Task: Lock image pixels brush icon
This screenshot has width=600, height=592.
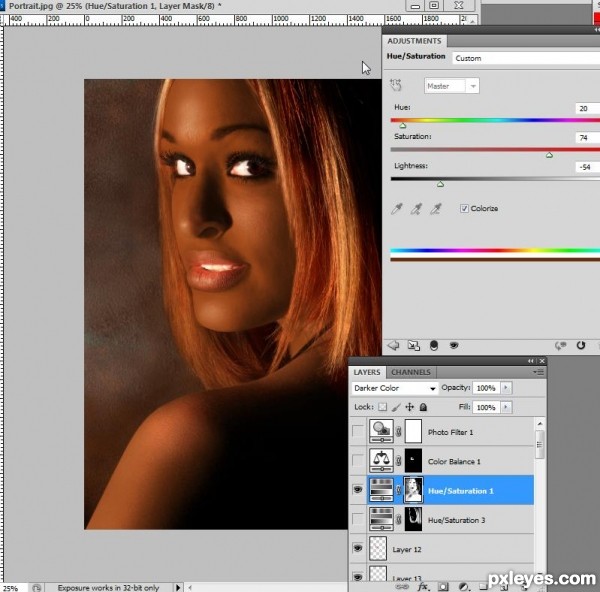Action: [396, 407]
